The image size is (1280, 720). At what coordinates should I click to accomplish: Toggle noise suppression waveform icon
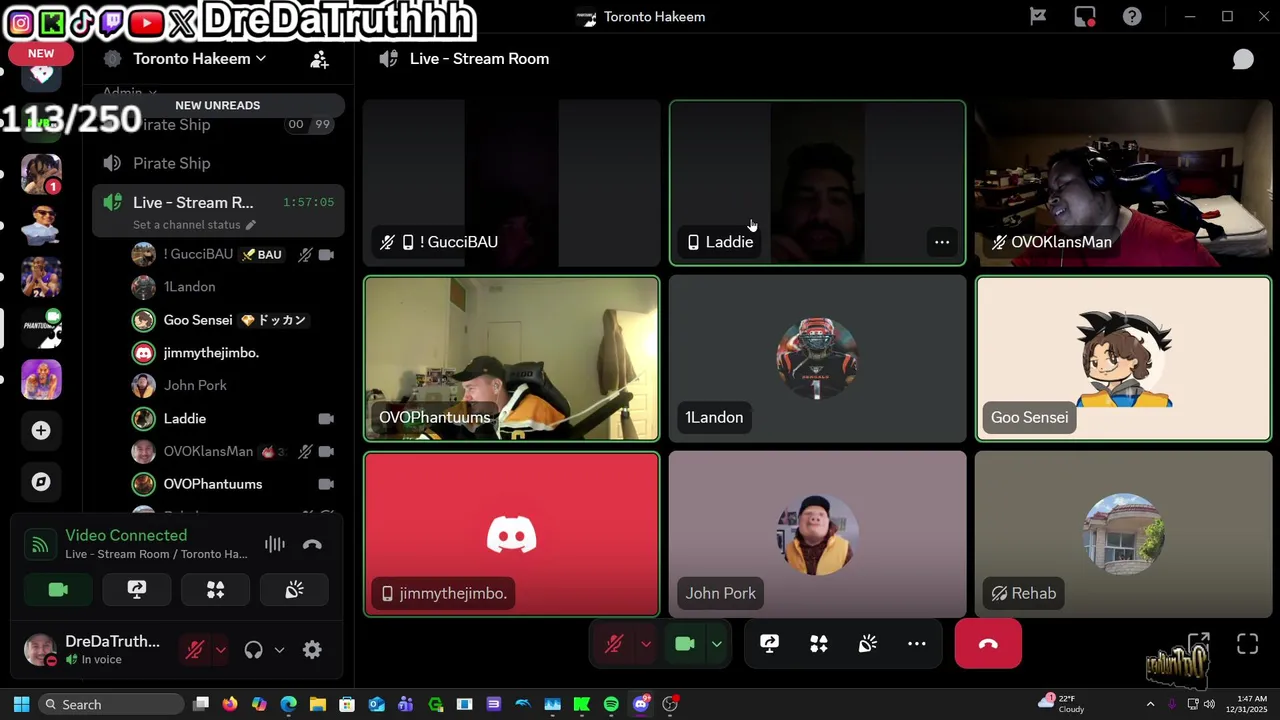click(x=275, y=544)
